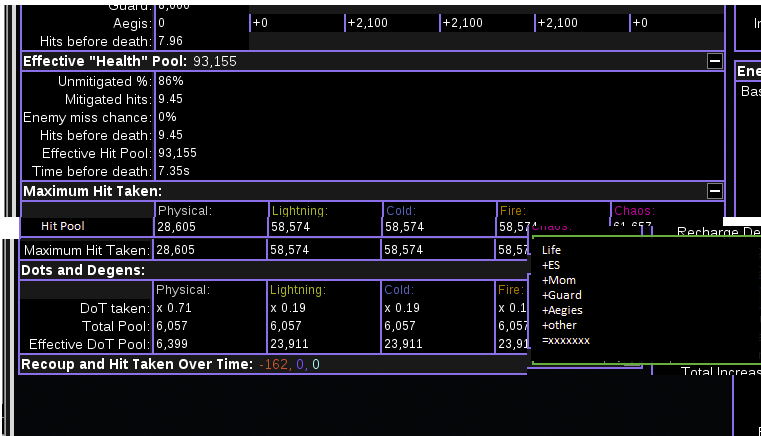Viewport: 761px width, 436px height.
Task: Click Hits before death value 7.96
Action: tap(170, 41)
